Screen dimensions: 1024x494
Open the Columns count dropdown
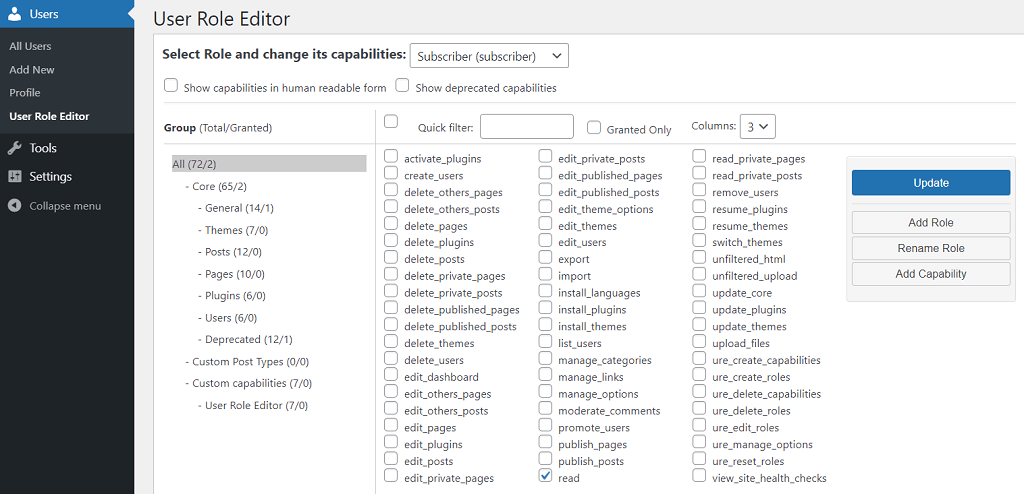[758, 127]
